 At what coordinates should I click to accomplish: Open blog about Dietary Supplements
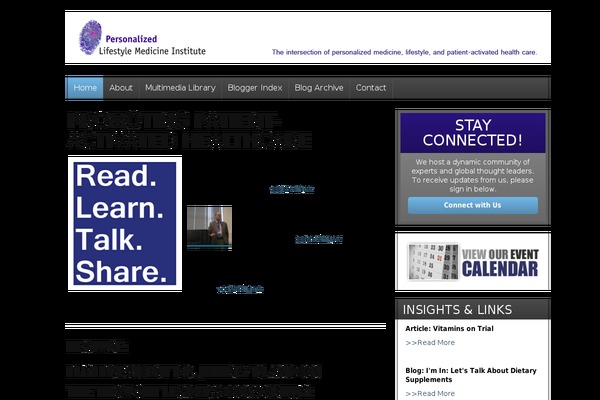471,375
